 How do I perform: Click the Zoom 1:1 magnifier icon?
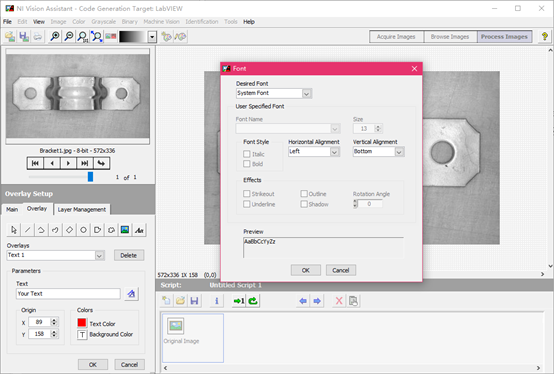[83, 36]
